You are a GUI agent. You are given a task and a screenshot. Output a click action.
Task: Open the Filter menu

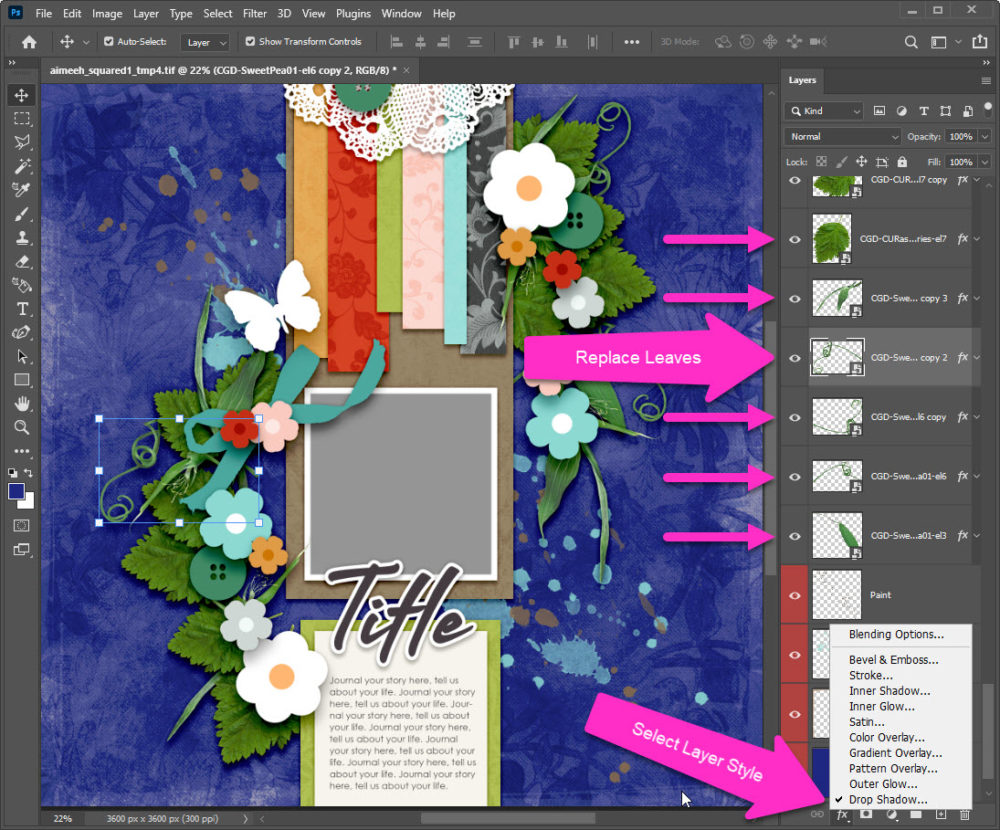[254, 13]
